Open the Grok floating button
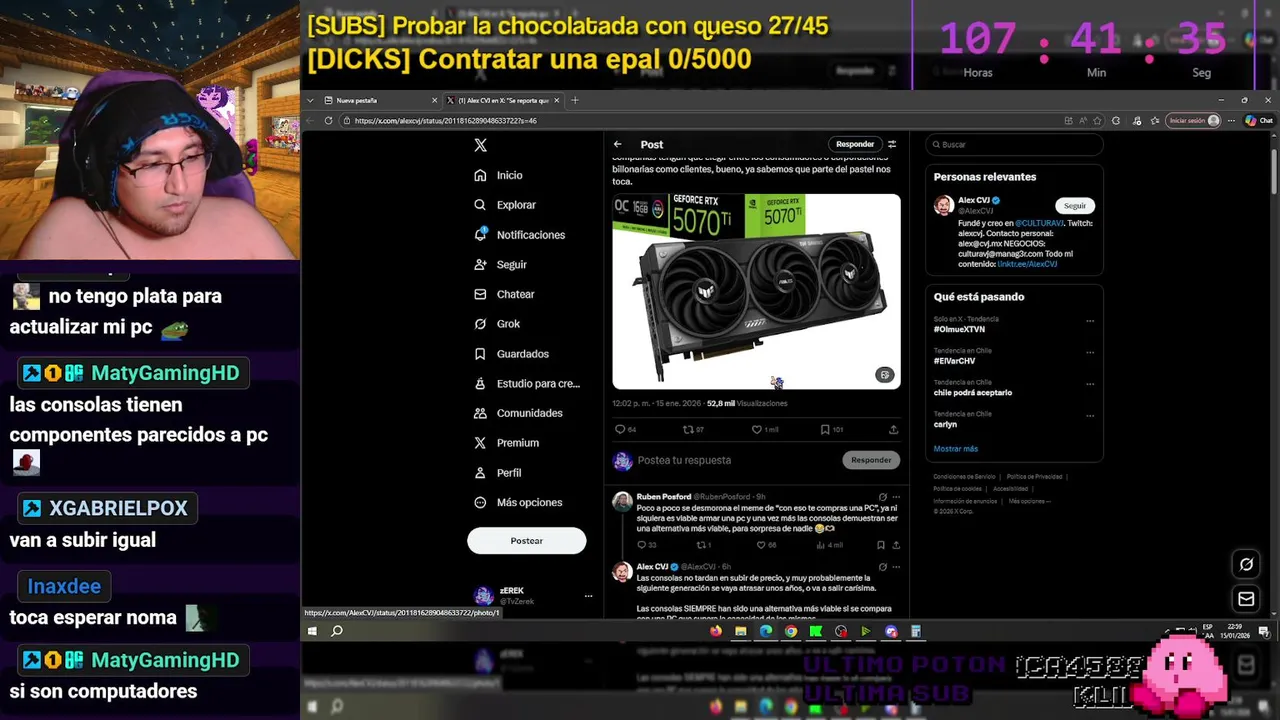 coord(1246,564)
